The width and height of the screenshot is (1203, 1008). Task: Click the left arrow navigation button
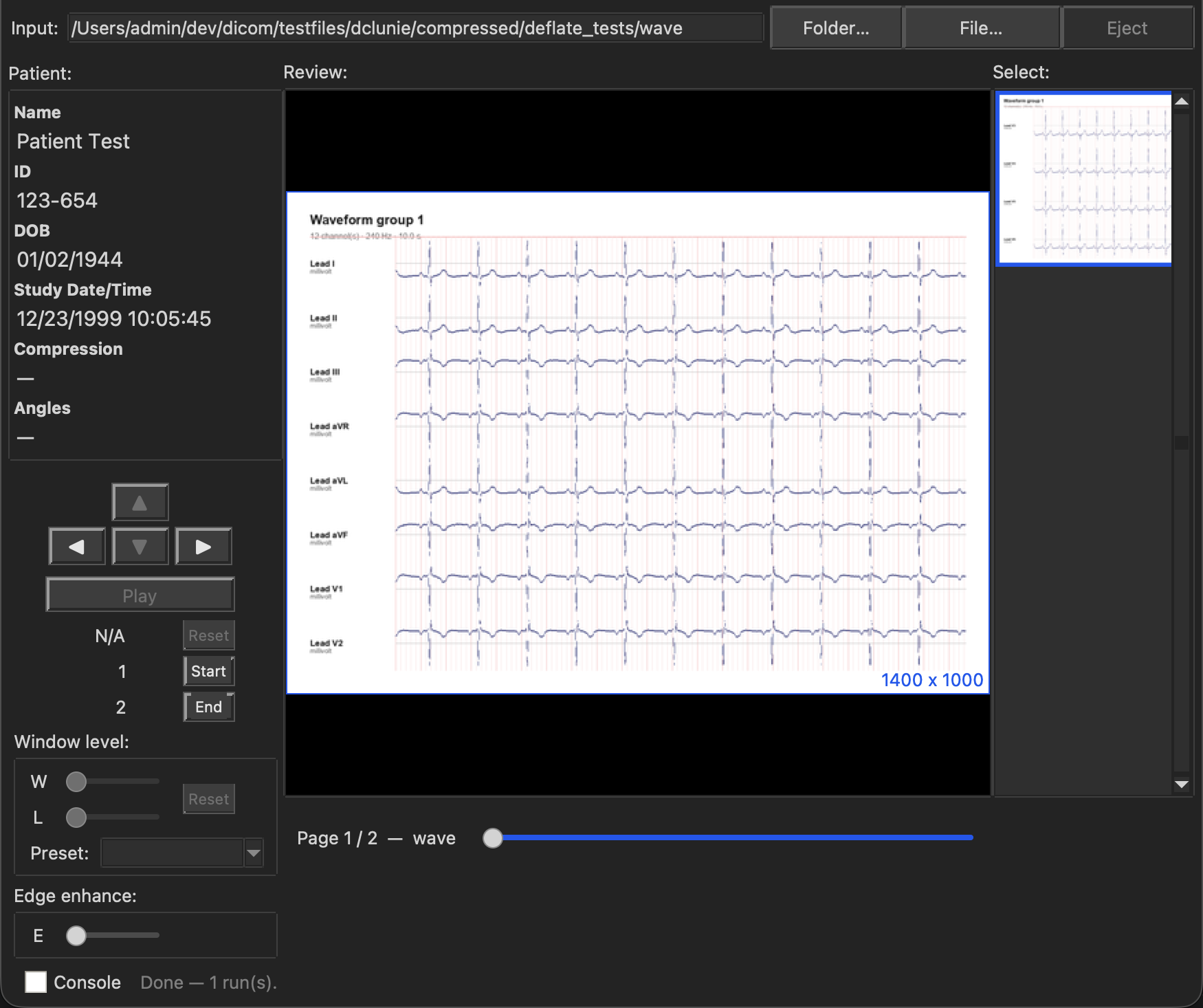pos(77,547)
